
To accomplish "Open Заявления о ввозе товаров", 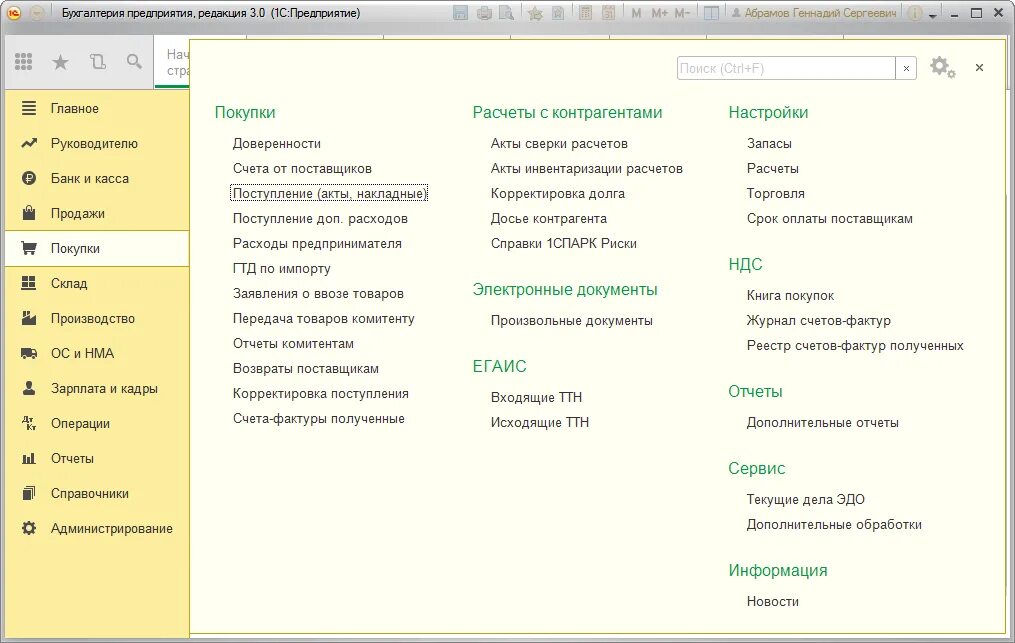I will coord(318,293).
